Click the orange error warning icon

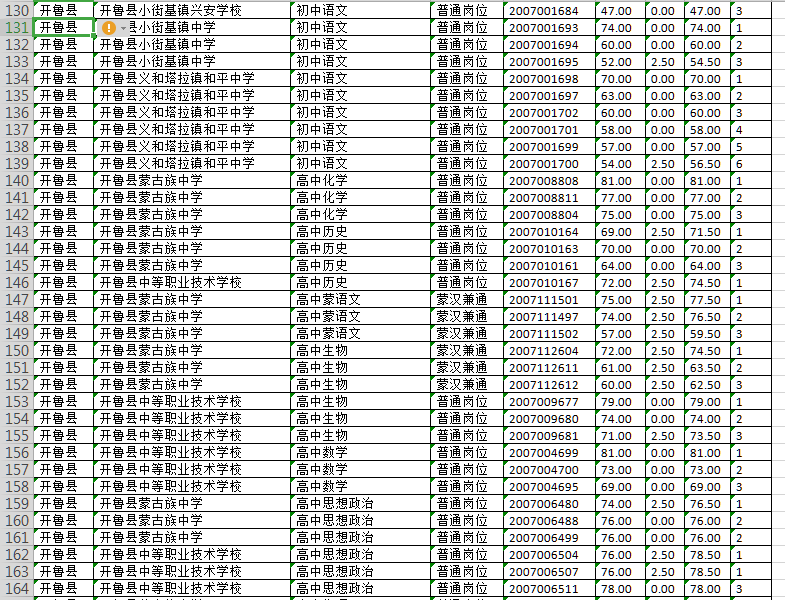pos(108,28)
